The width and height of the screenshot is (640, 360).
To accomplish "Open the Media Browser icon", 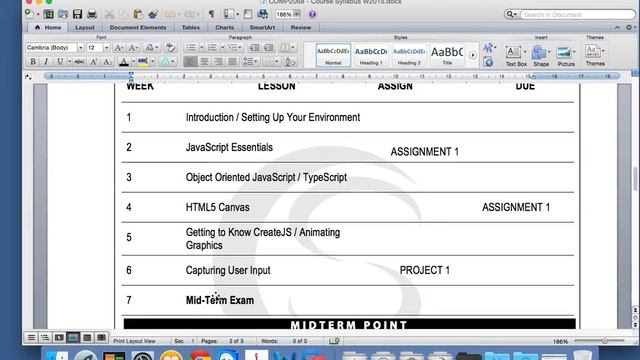I will pos(262,14).
